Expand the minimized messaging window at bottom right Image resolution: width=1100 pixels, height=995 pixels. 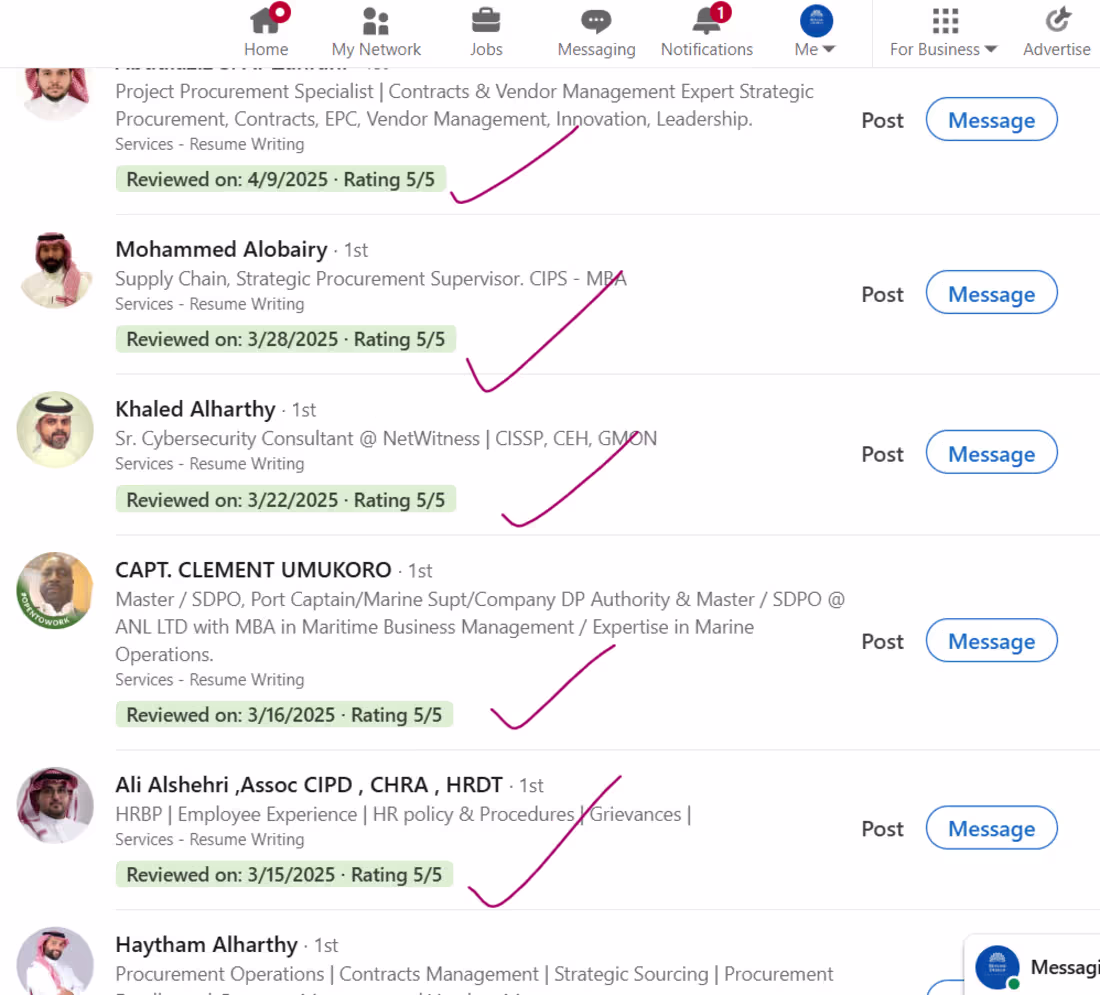point(1040,965)
